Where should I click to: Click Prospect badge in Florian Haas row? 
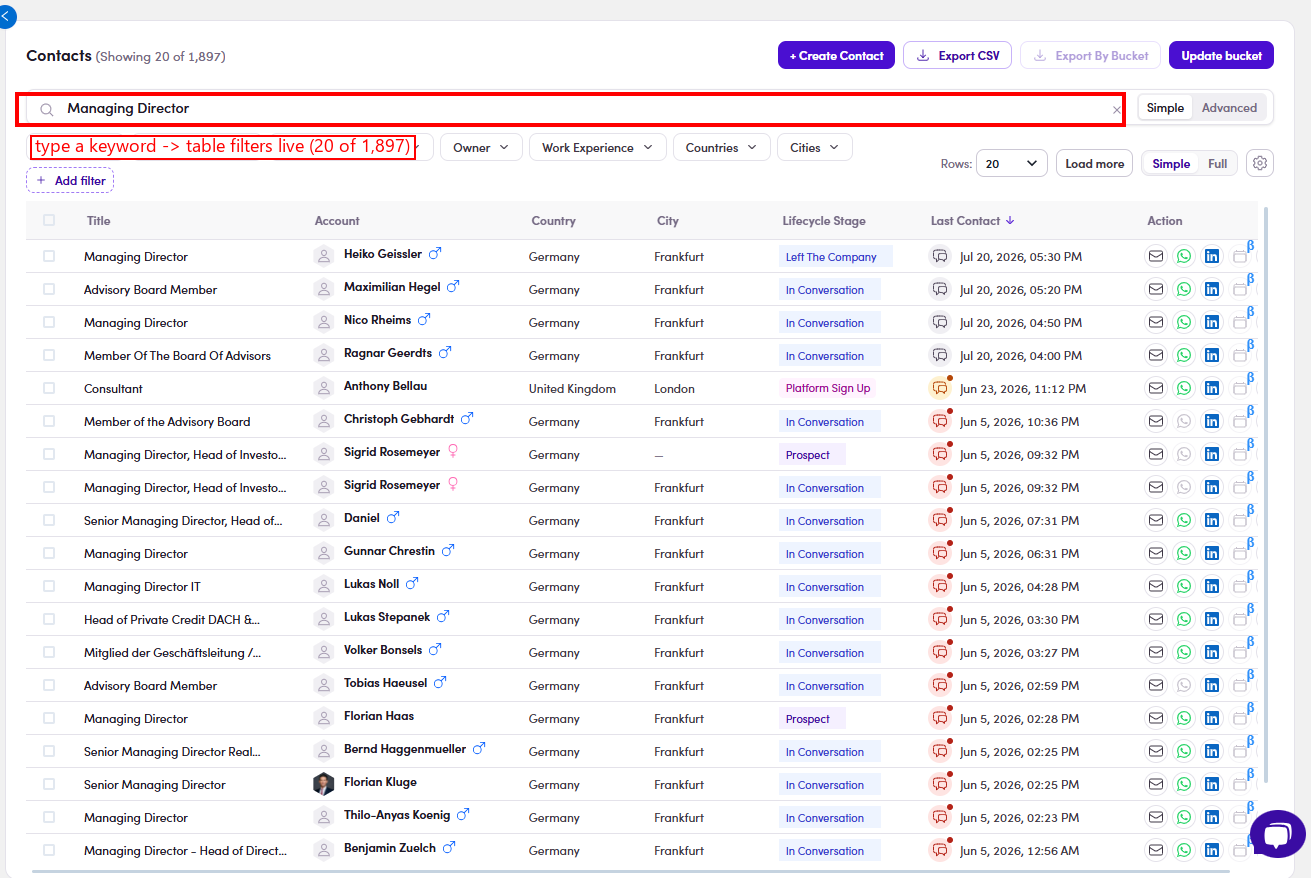click(812, 719)
